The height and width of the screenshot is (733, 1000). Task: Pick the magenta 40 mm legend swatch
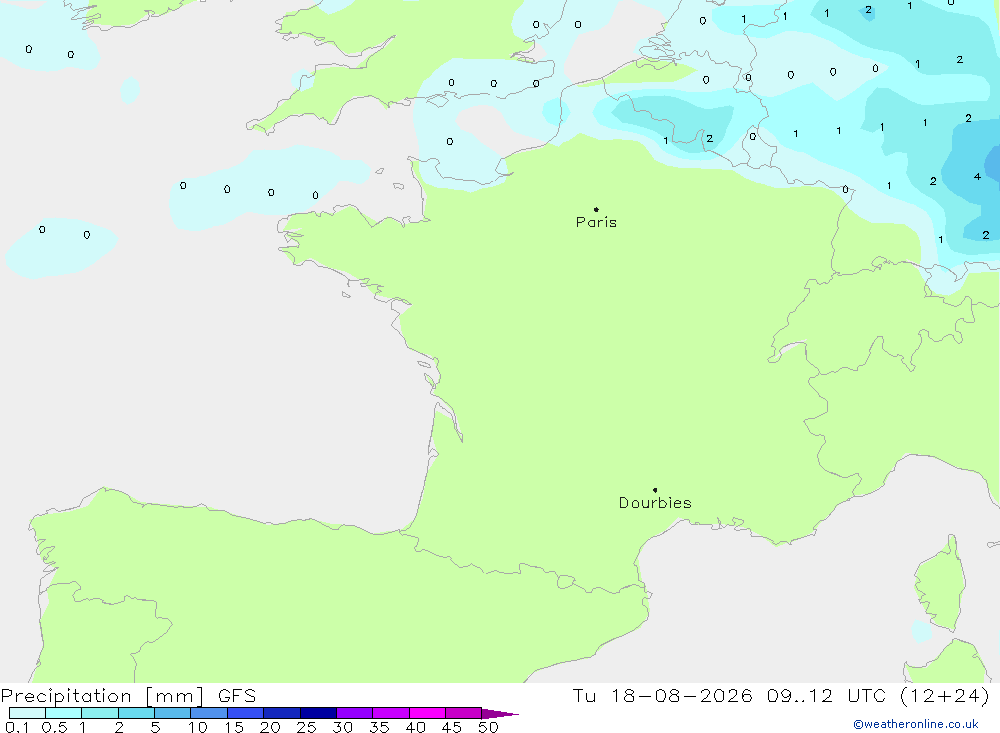427,713
